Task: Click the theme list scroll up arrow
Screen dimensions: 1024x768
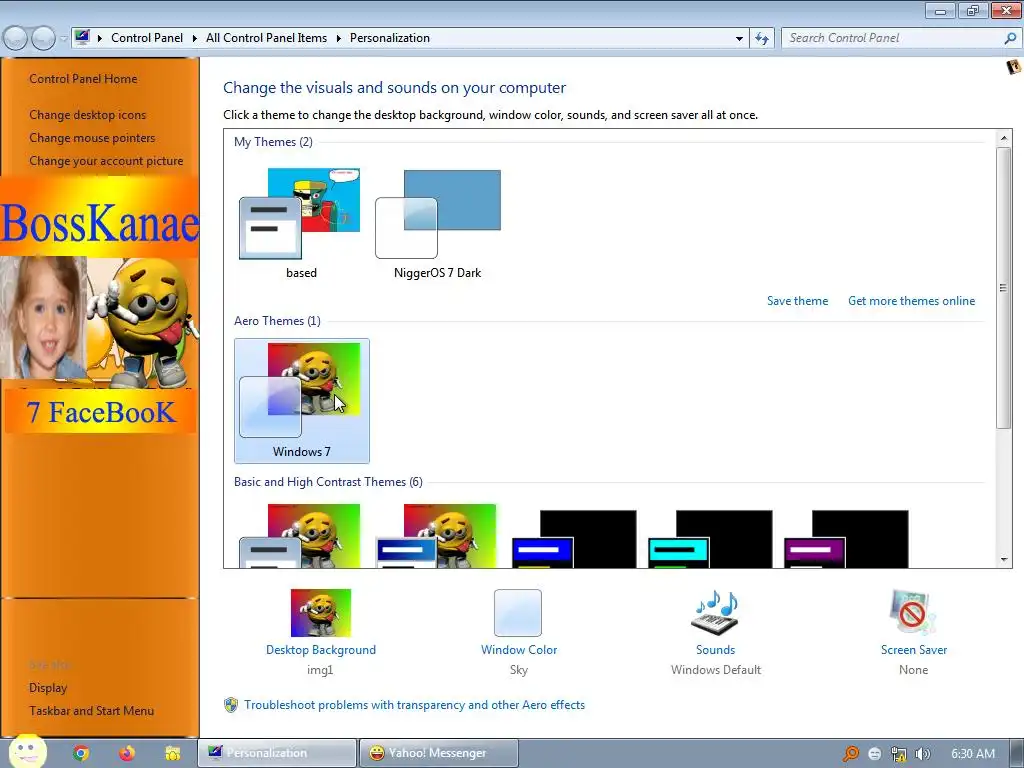Action: pos(1003,138)
